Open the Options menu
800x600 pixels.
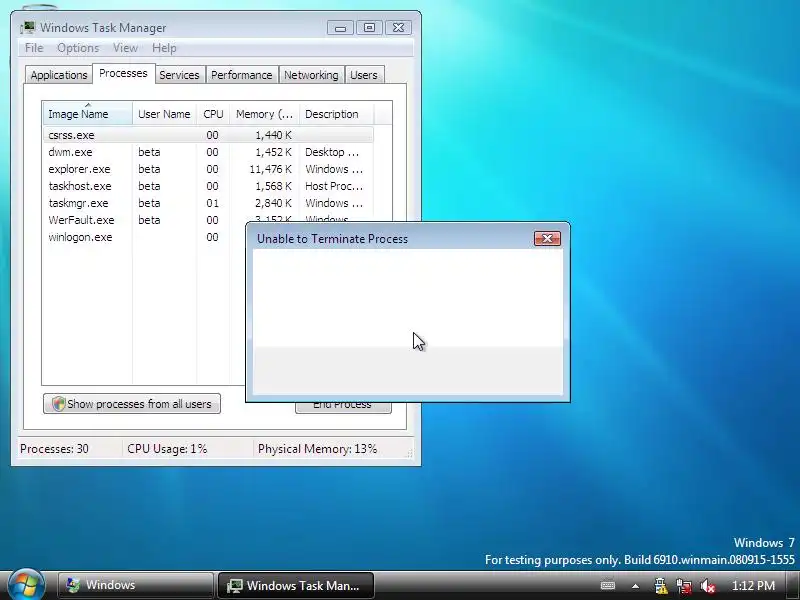tap(78, 48)
